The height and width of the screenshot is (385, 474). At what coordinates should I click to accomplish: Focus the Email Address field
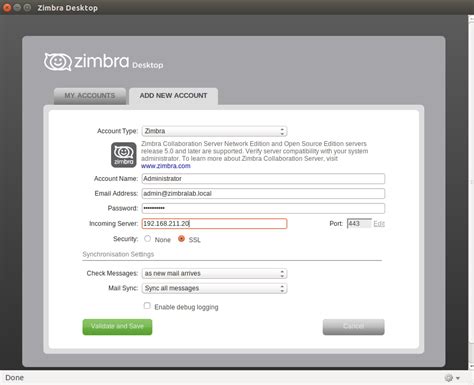263,194
